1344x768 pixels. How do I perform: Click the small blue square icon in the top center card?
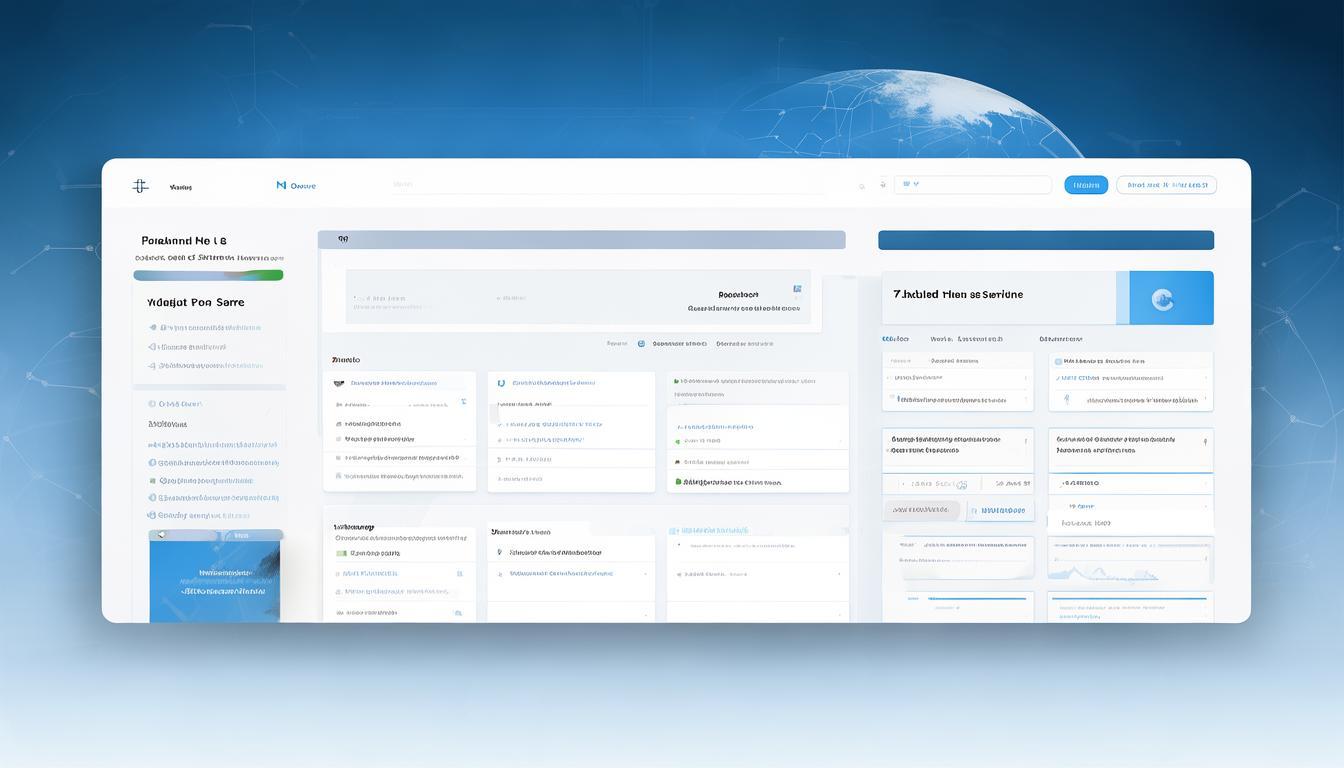(x=797, y=289)
